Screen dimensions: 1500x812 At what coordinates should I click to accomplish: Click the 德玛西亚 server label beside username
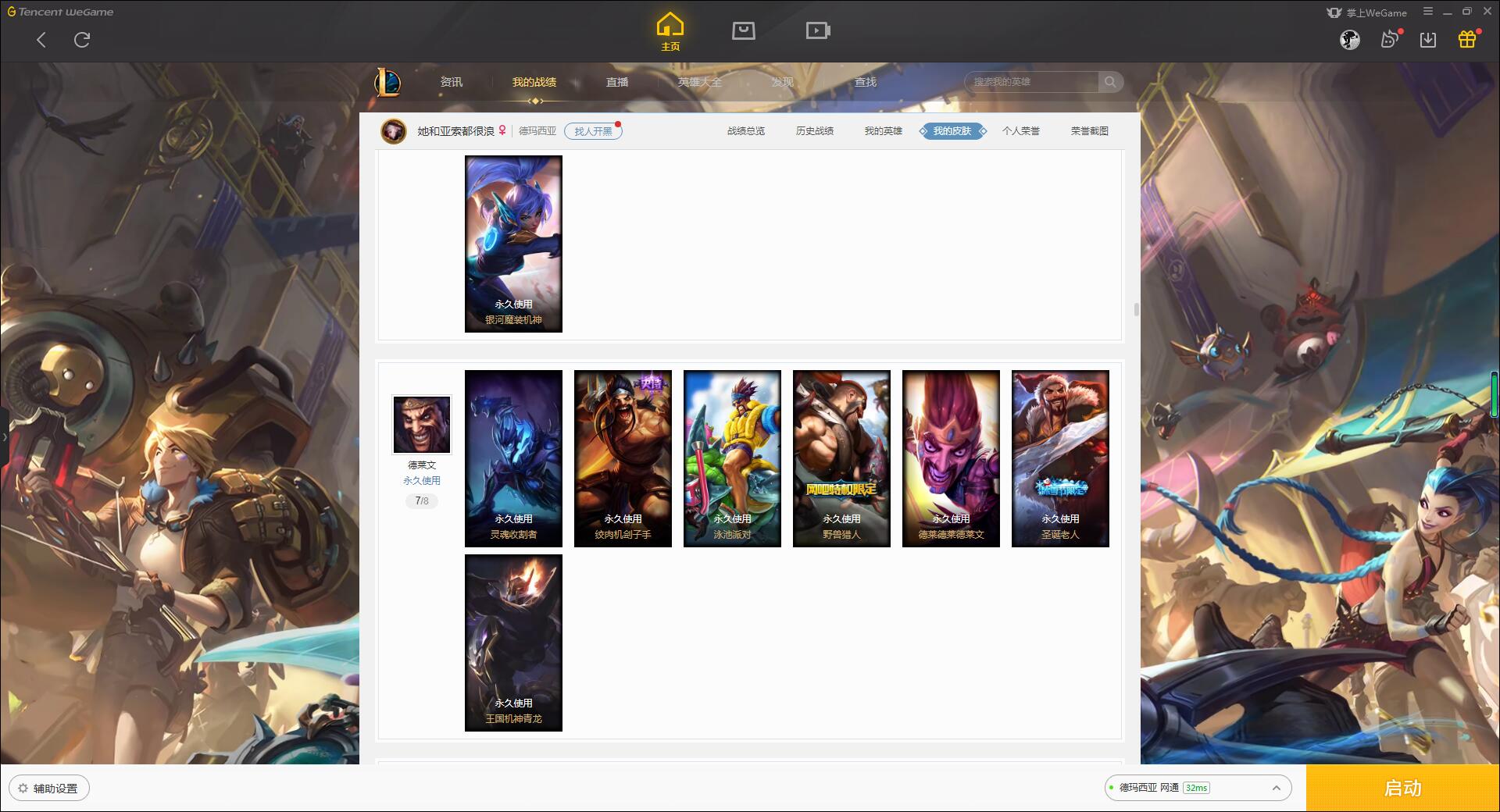[x=537, y=131]
